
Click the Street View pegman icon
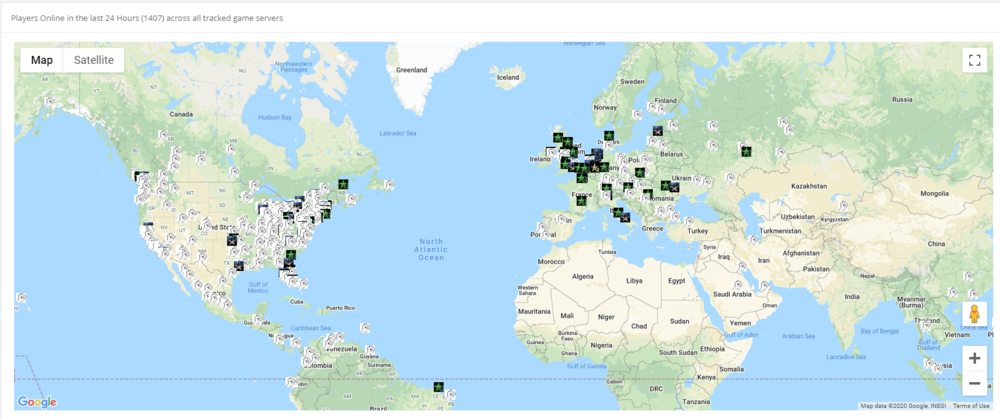point(974,316)
